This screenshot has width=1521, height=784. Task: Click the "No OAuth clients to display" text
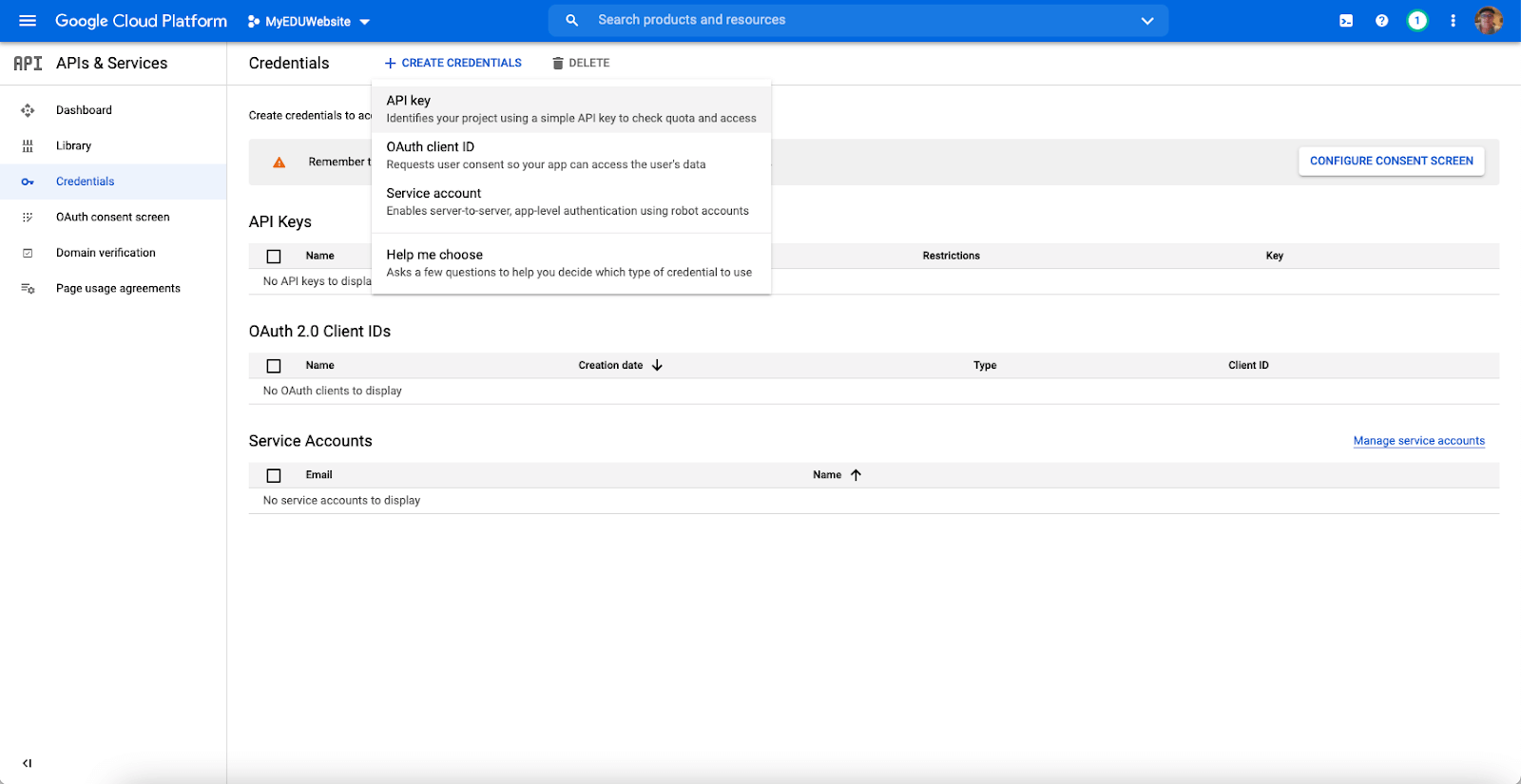click(x=333, y=391)
